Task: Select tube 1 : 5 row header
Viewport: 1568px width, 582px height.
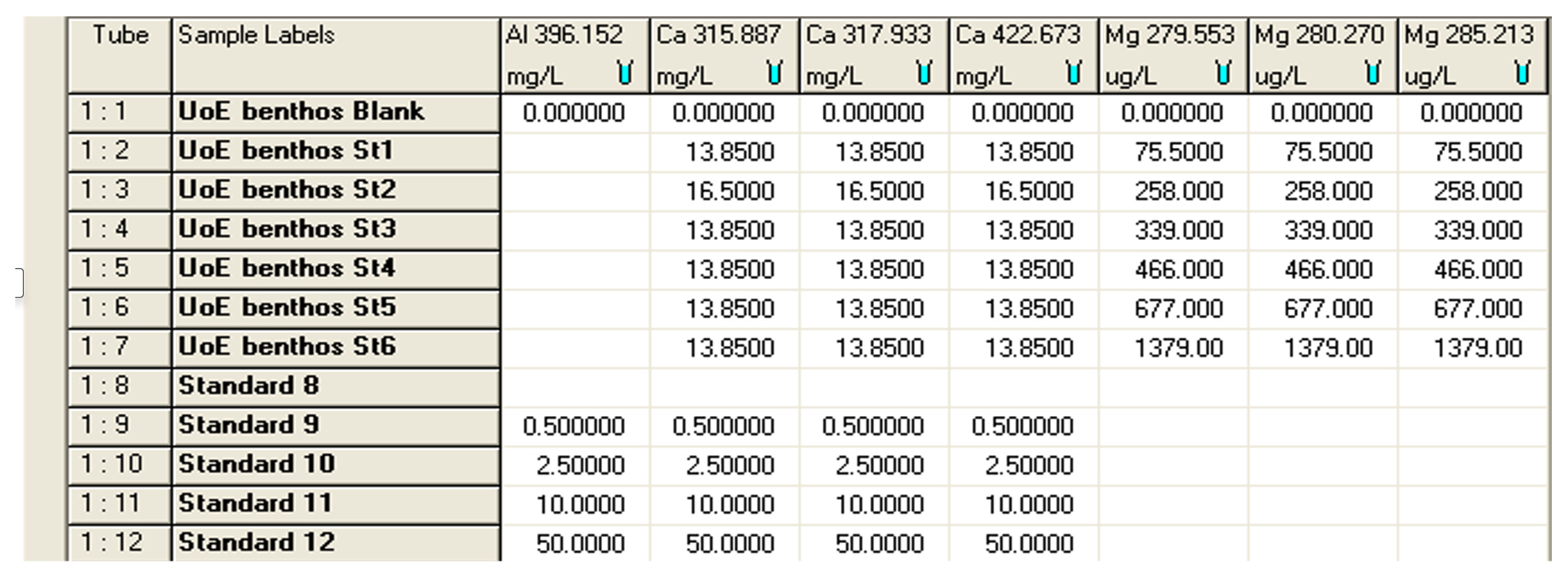Action: pos(120,269)
